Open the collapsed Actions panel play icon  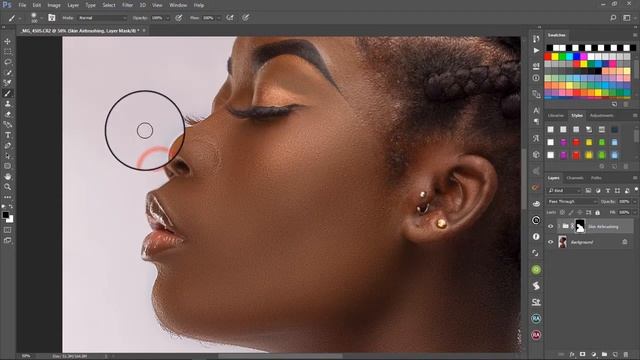(536, 51)
